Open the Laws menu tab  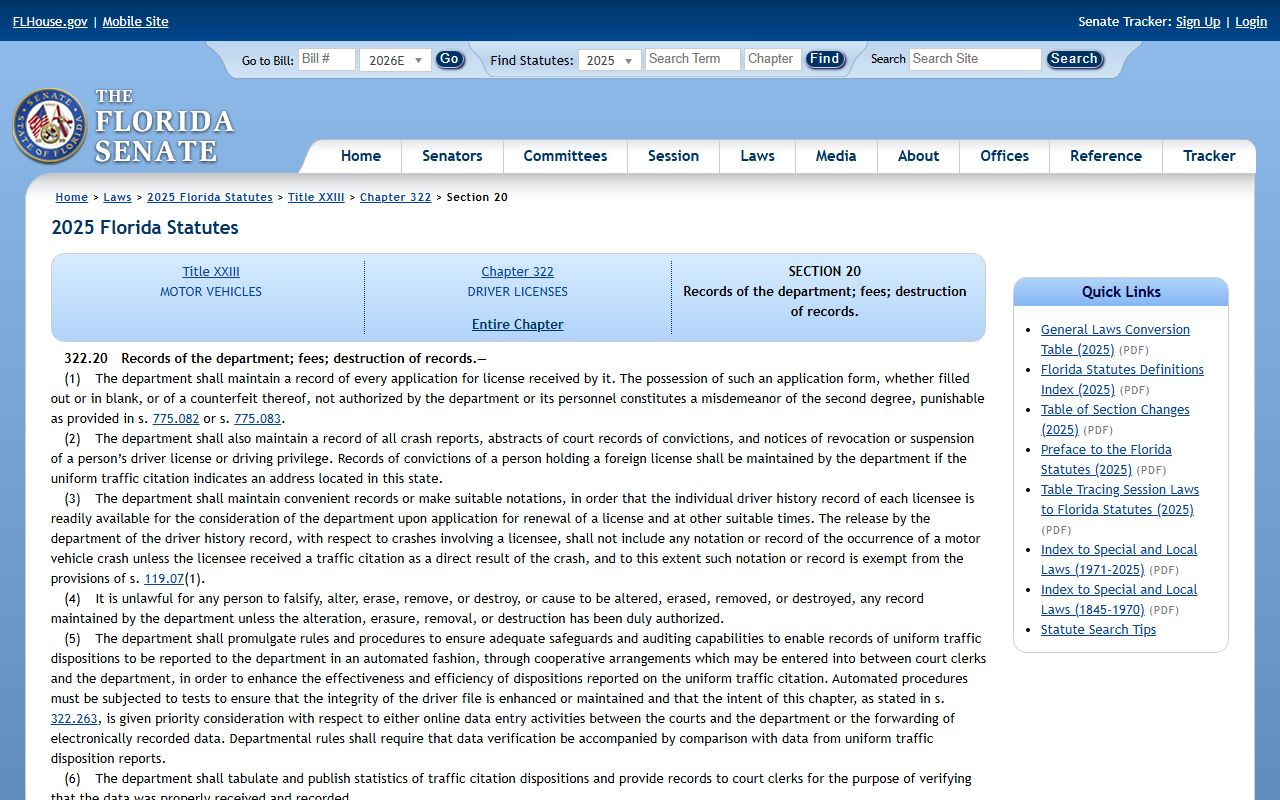coord(757,156)
